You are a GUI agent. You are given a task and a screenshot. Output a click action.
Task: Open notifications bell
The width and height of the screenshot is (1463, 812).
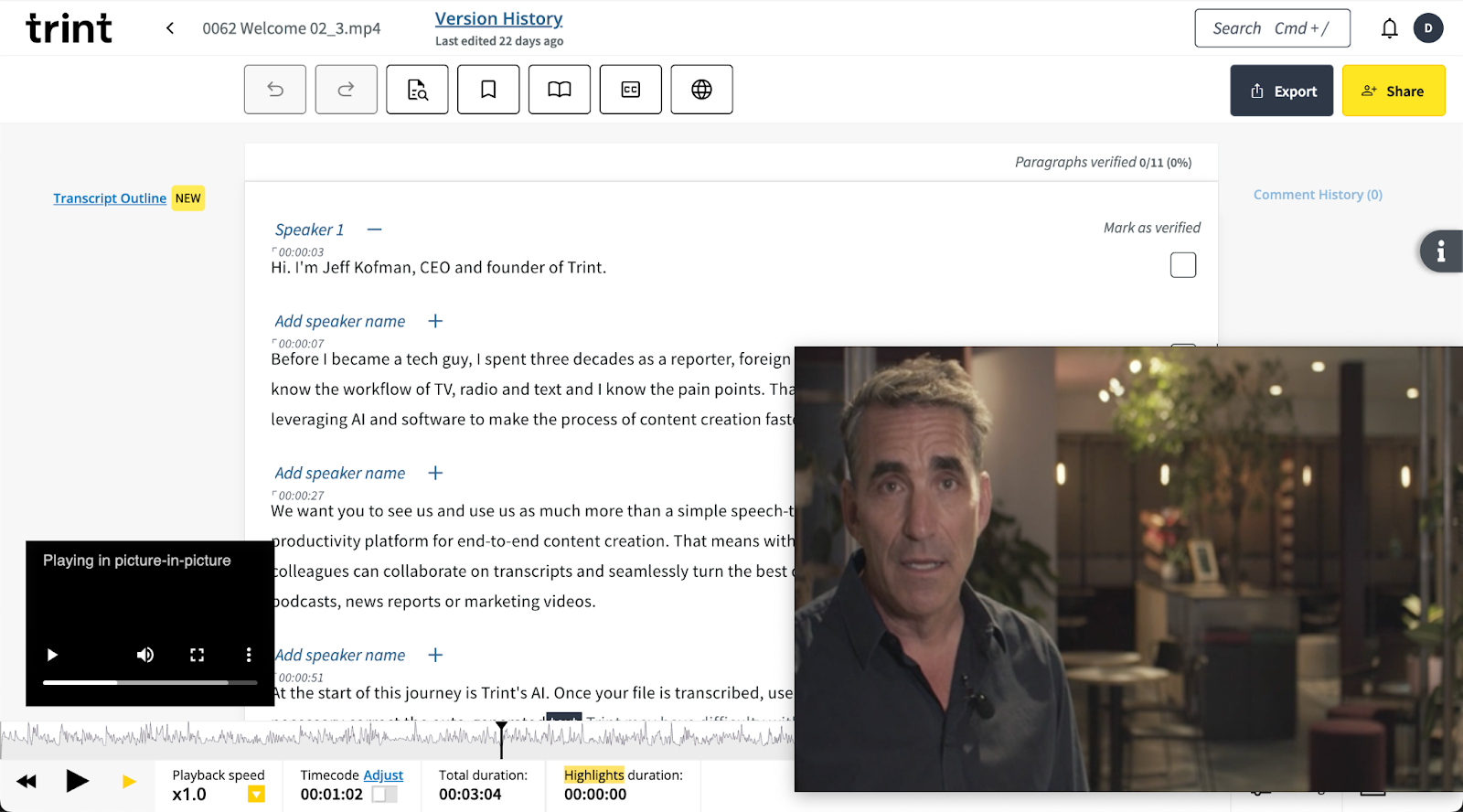click(1390, 28)
